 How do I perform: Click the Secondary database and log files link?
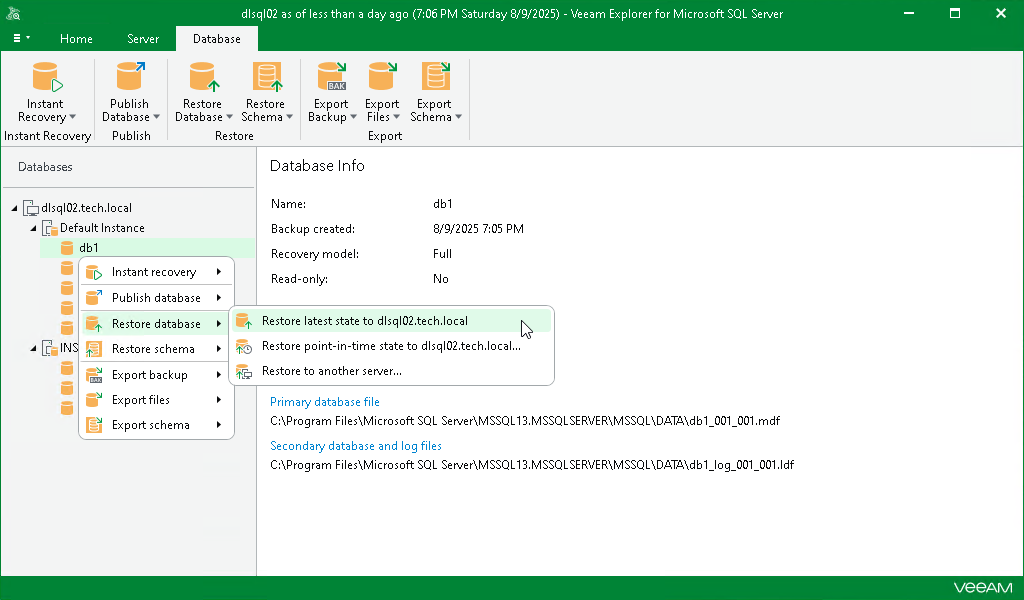(x=356, y=445)
